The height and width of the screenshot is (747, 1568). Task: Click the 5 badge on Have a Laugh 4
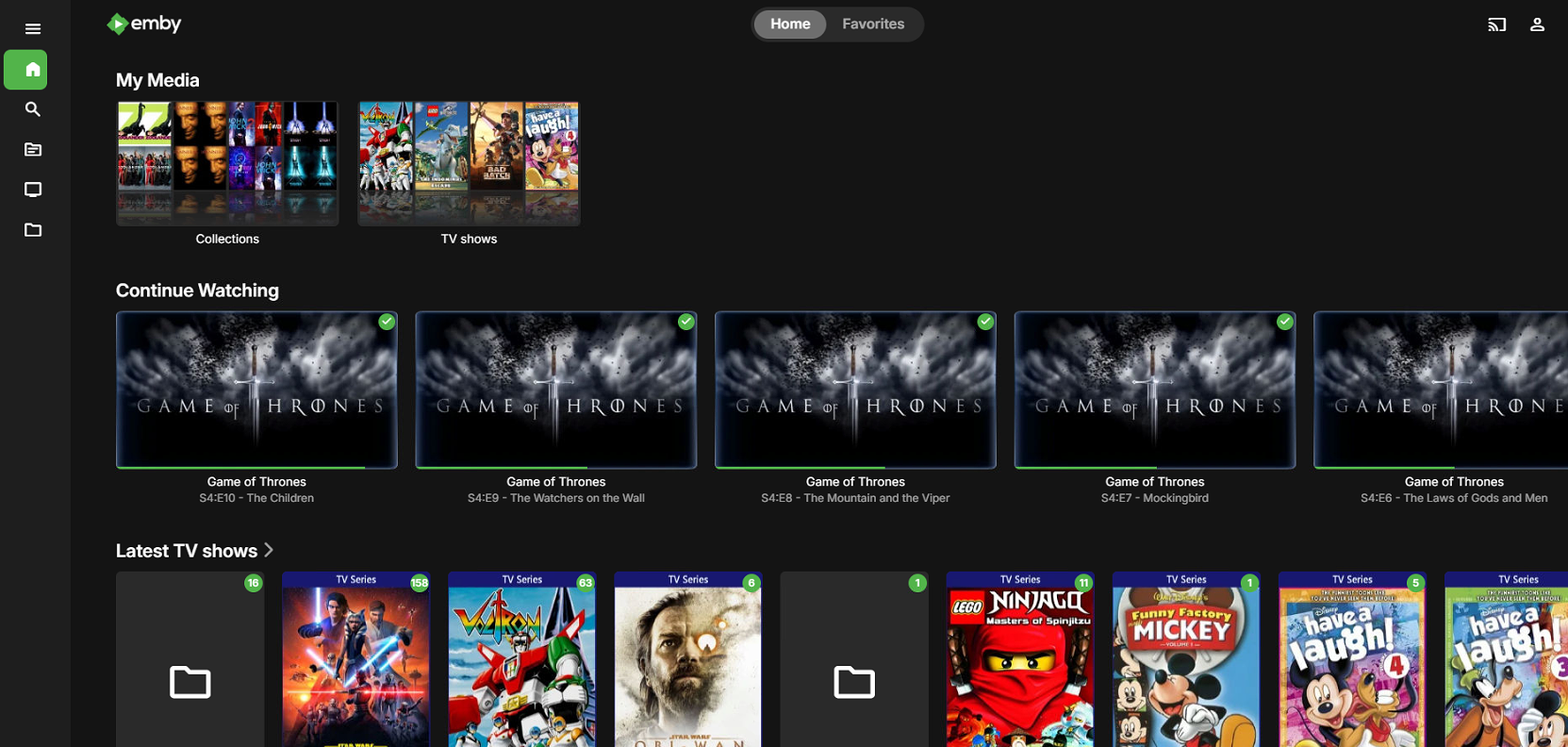1415,583
